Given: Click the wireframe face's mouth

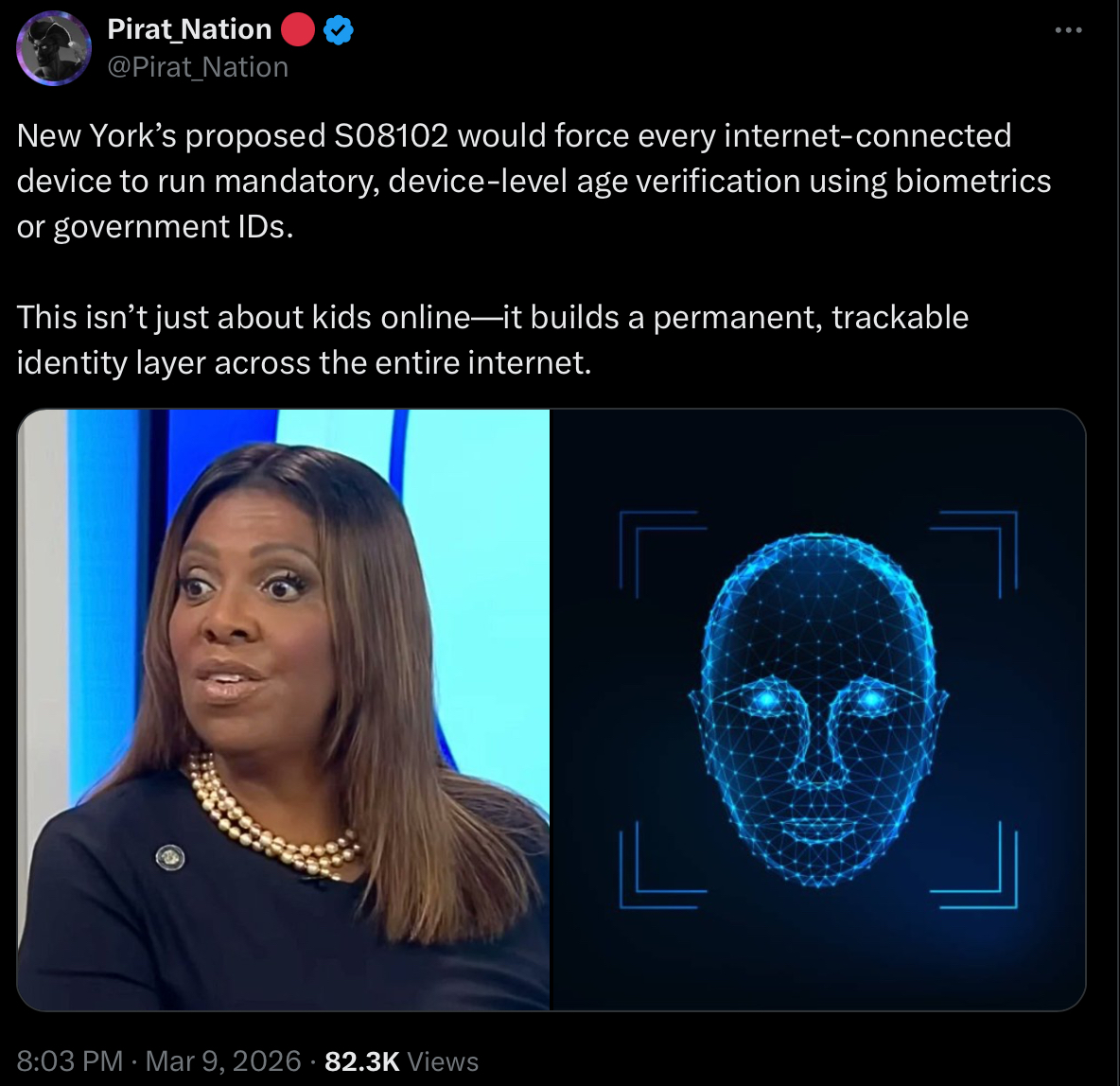Looking at the screenshot, I should click(819, 829).
